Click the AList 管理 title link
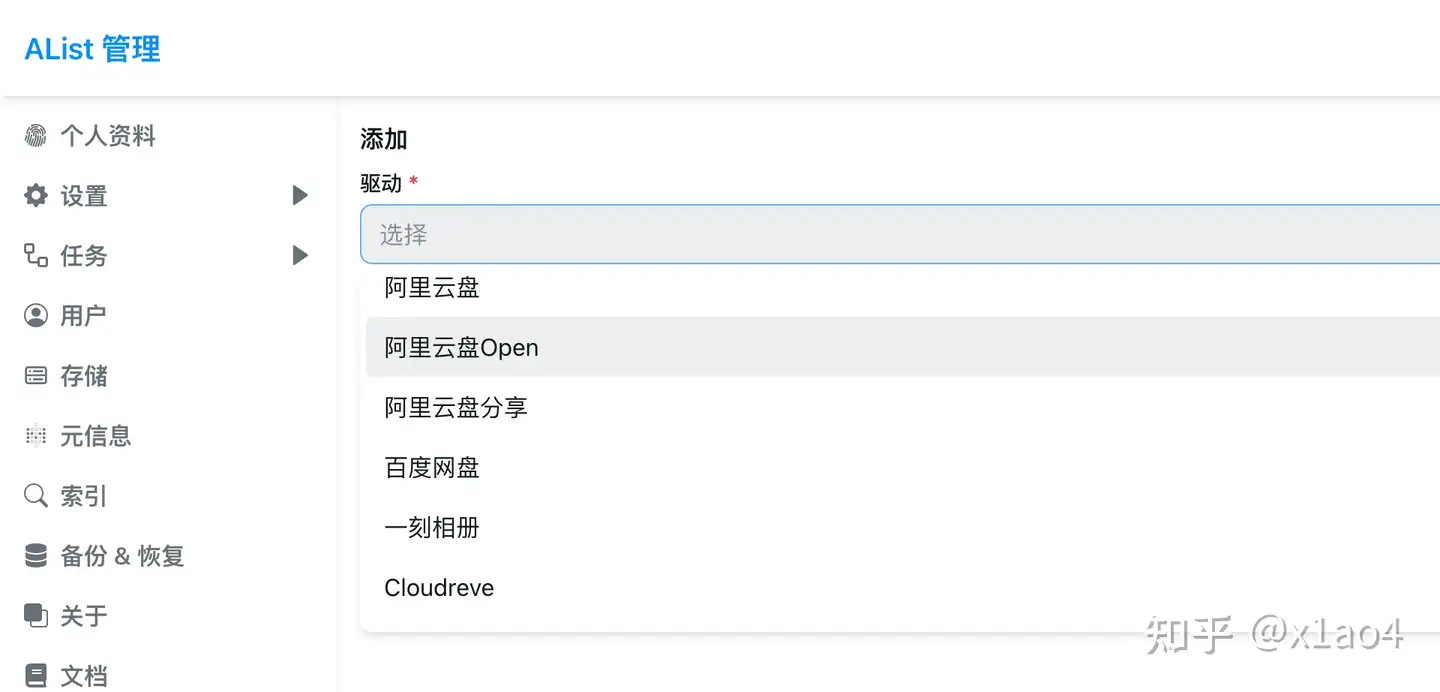The height and width of the screenshot is (692, 1440). pos(92,49)
